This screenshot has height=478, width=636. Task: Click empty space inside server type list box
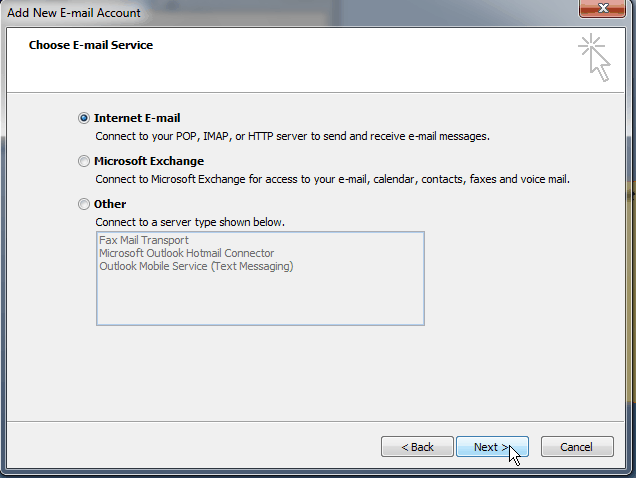(x=260, y=298)
